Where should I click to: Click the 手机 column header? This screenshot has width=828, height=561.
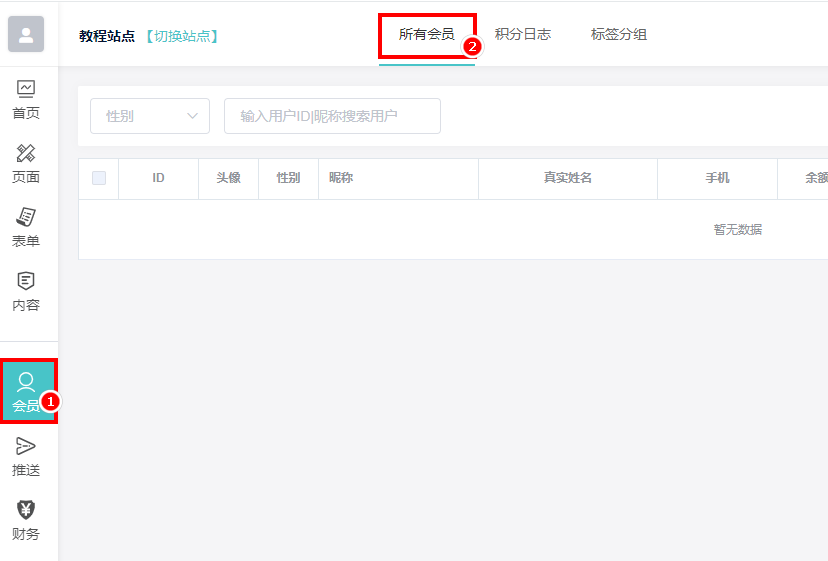point(717,178)
